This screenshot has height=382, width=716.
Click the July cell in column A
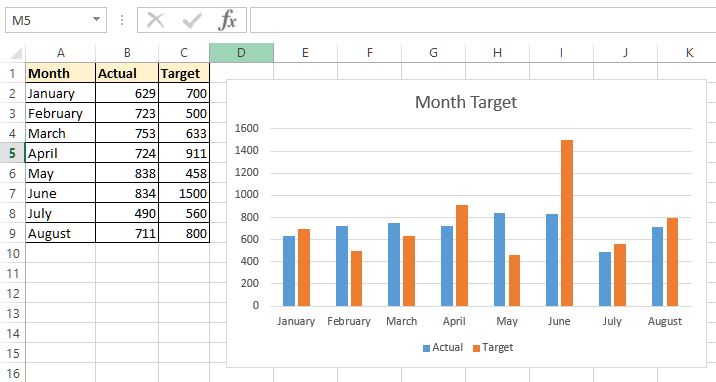tap(61, 213)
